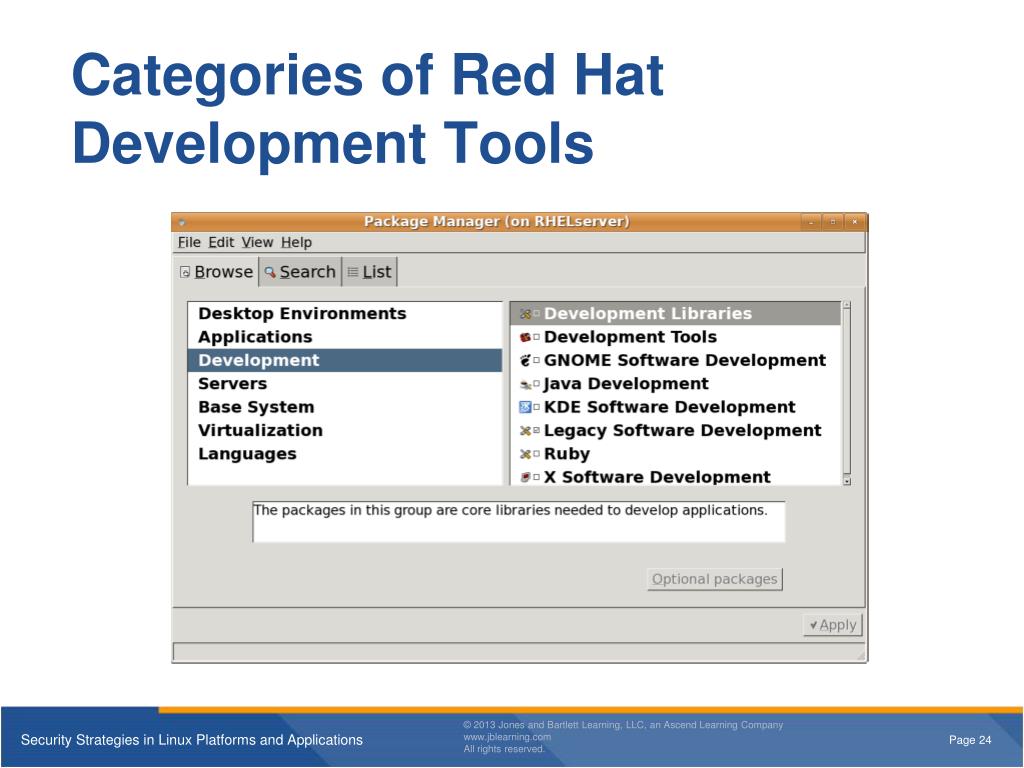Select the Development Tools group label
1024x768 pixels.
(630, 337)
